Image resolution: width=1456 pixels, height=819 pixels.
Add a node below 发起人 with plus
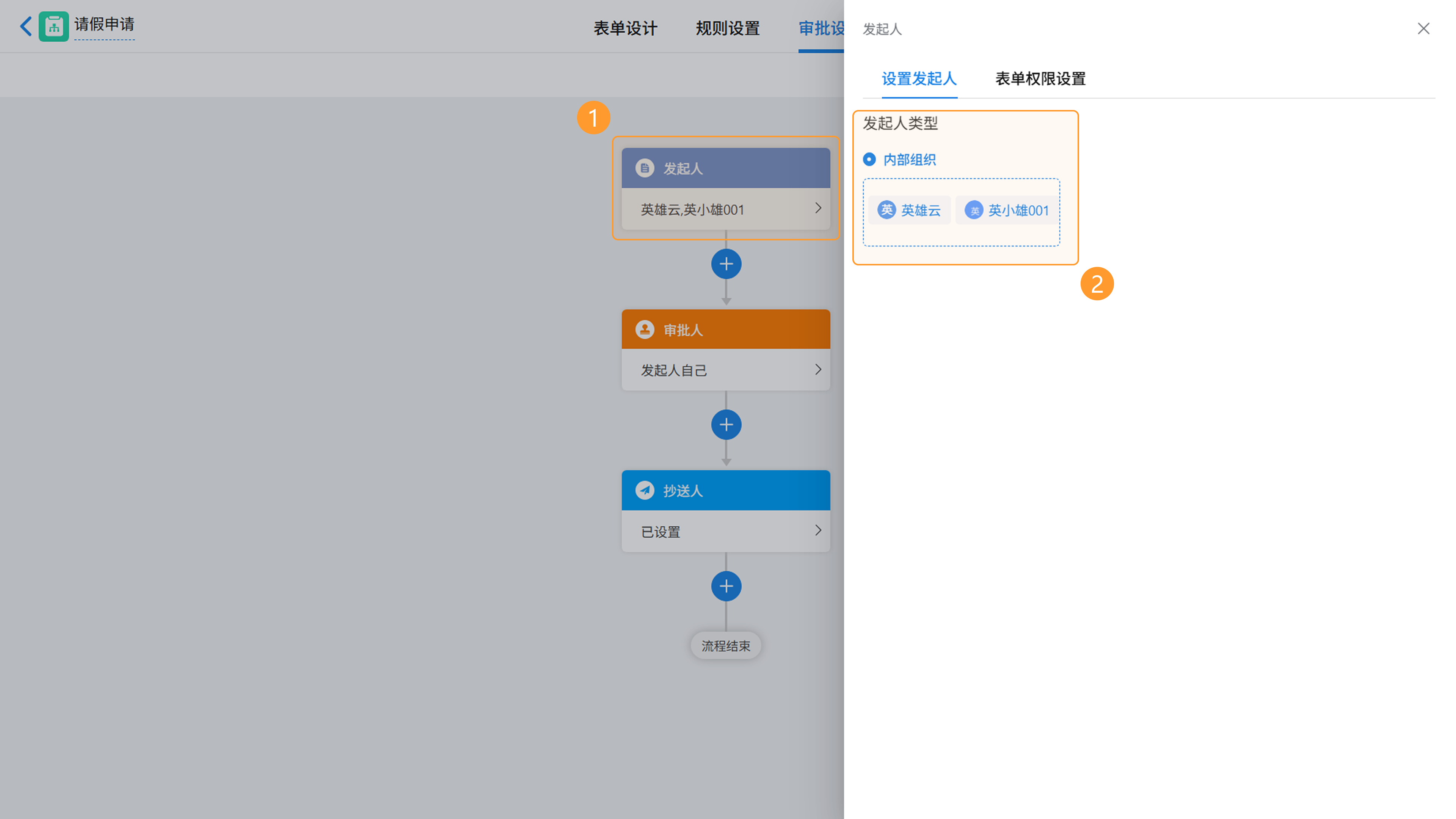pos(726,264)
